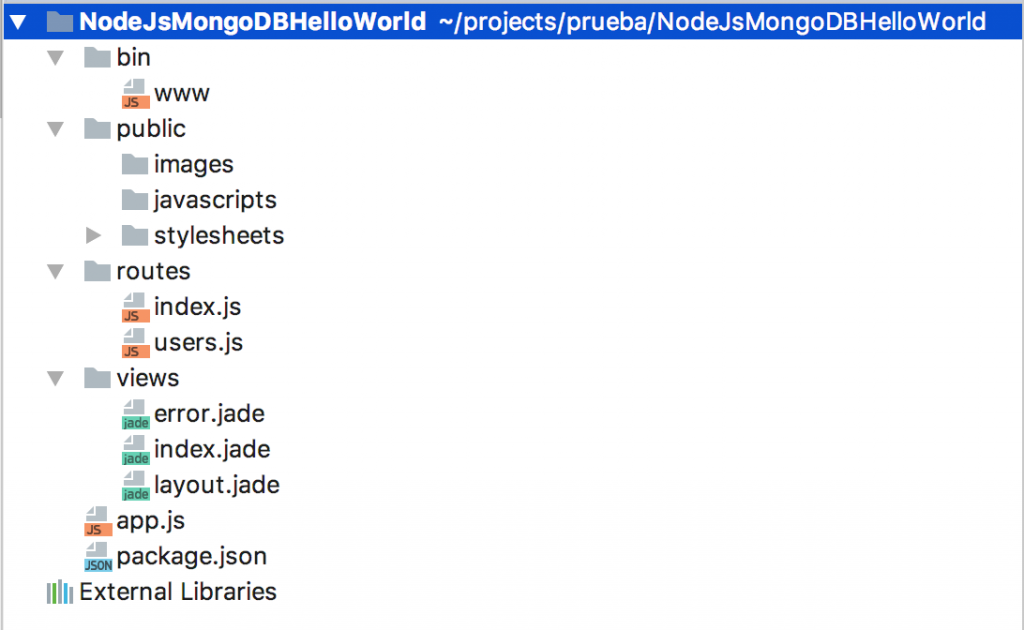1024x630 pixels.
Task: Collapse the routes folder arrow
Action: [56, 272]
